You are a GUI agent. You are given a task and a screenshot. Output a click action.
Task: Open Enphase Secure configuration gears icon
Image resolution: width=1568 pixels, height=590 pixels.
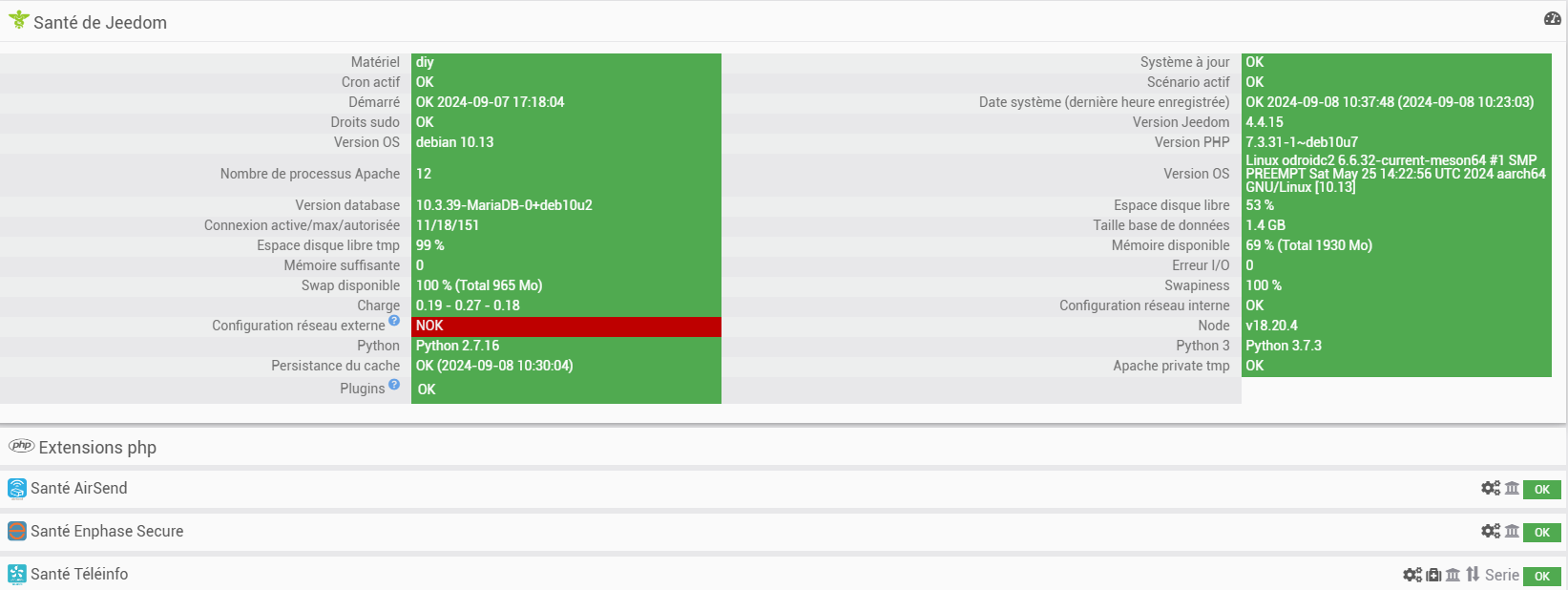coord(1491,531)
